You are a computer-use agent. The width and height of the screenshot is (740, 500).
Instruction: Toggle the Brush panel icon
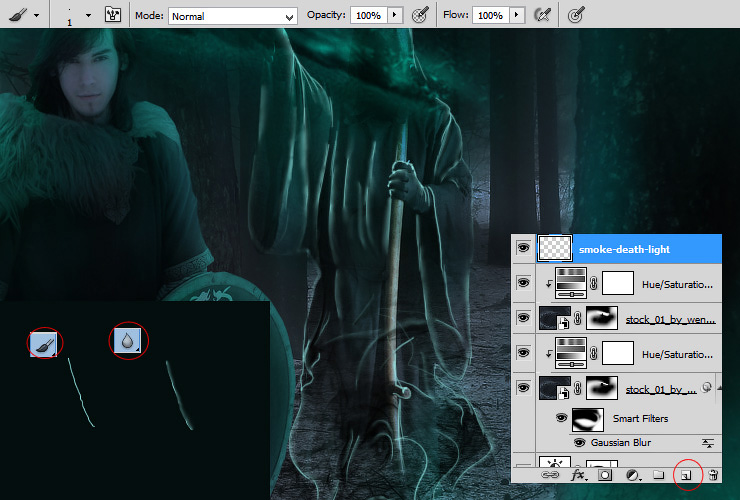[x=112, y=15]
